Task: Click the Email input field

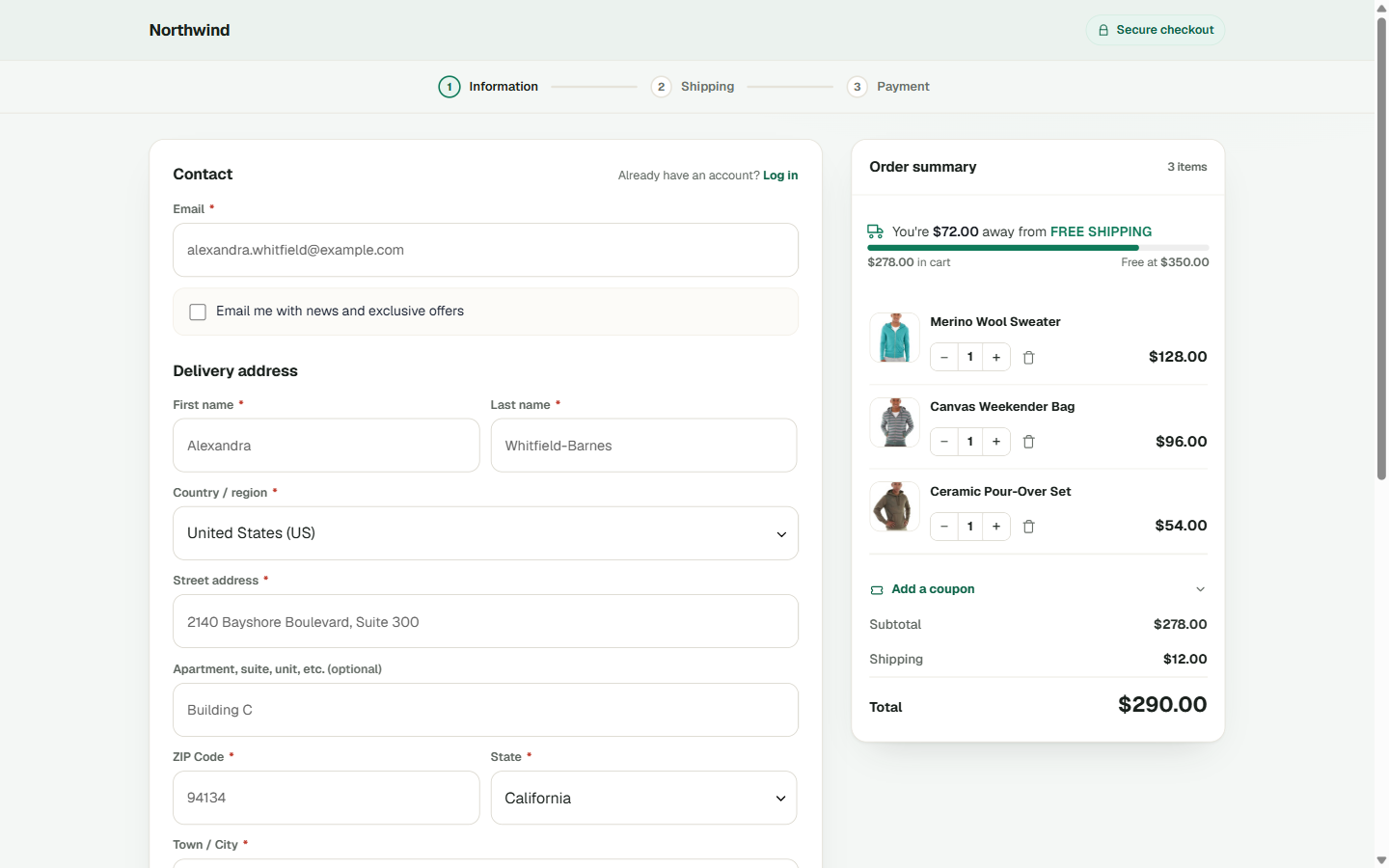Action: point(485,250)
